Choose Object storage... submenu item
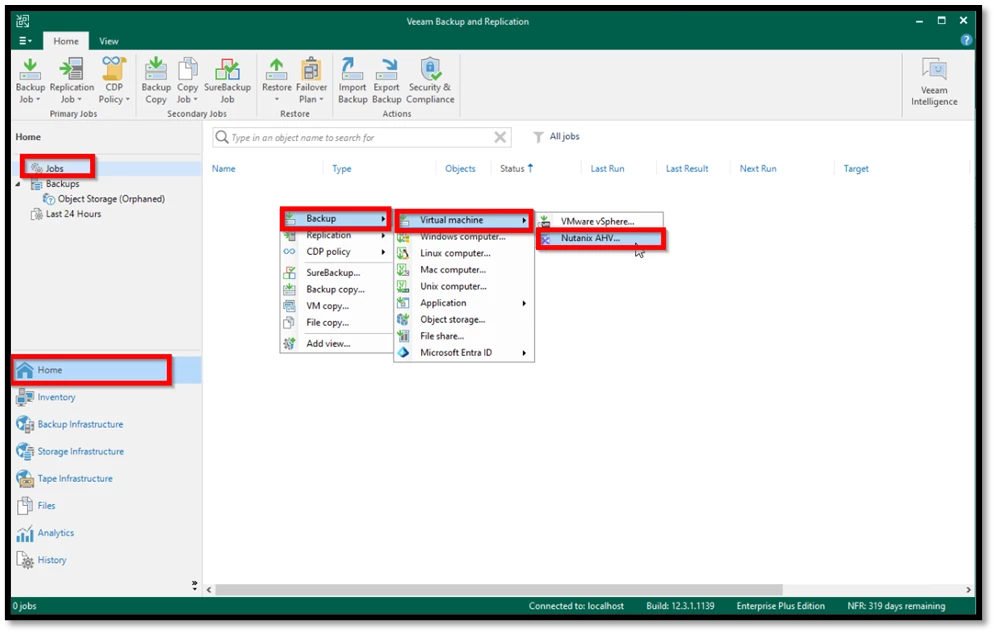995x633 pixels. point(464,320)
